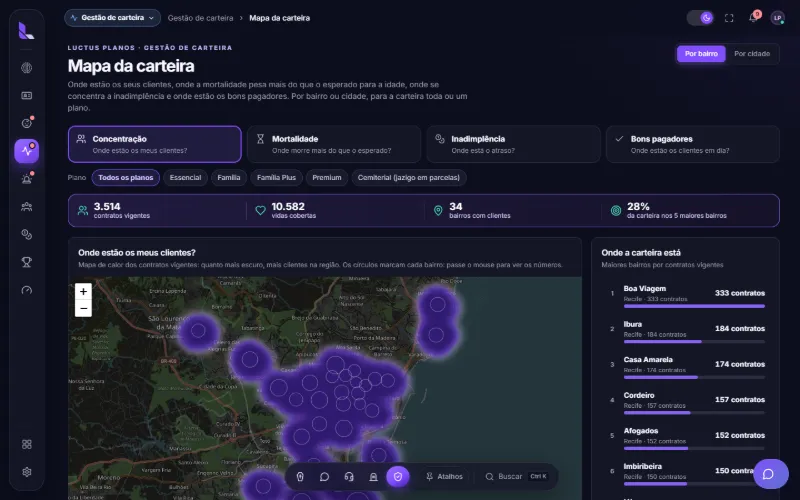This screenshot has width=800, height=500.
Task: Open settings gear in sidebar
Action: tap(27, 472)
